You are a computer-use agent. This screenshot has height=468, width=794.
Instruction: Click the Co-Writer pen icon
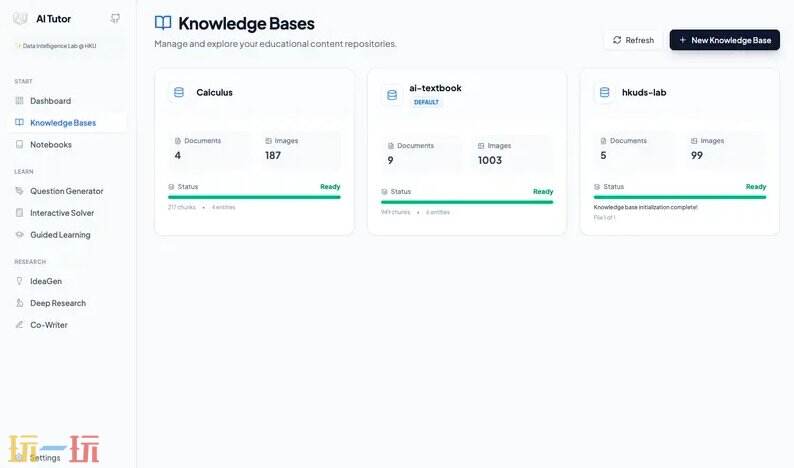[x=20, y=325]
